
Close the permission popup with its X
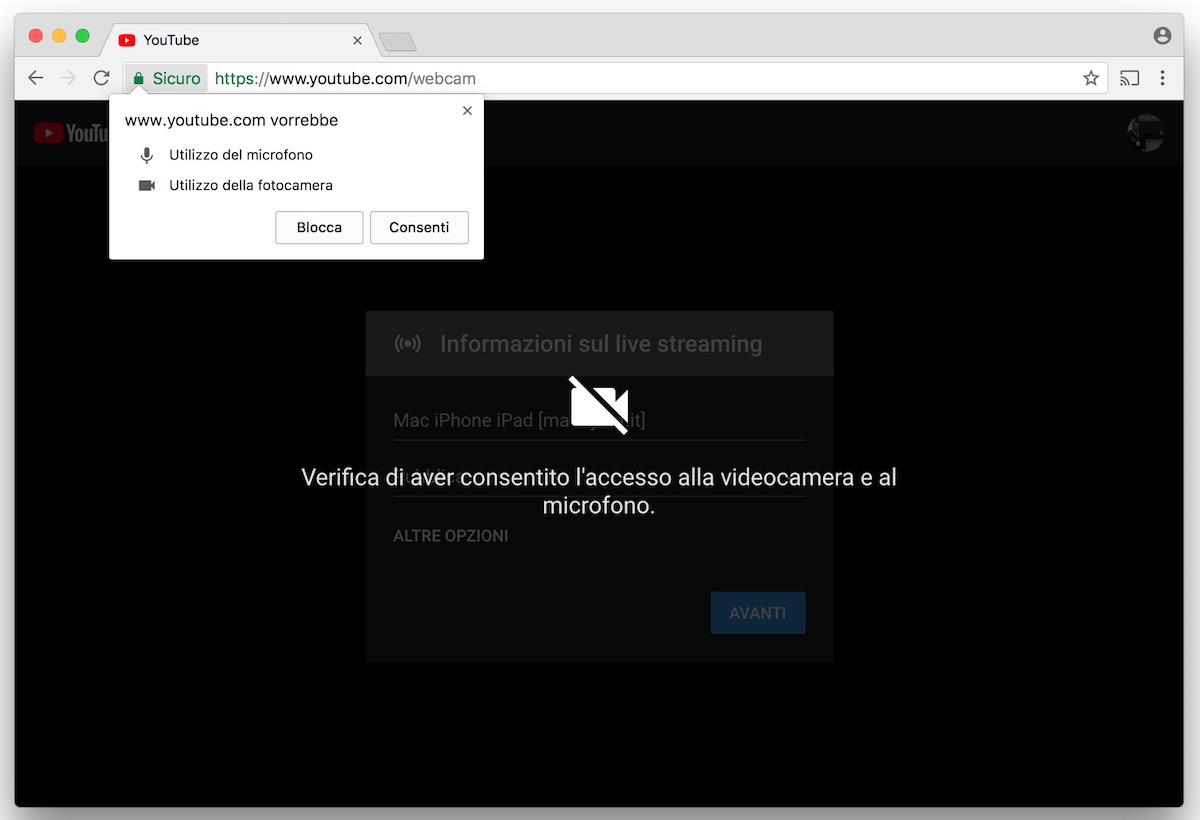point(467,111)
